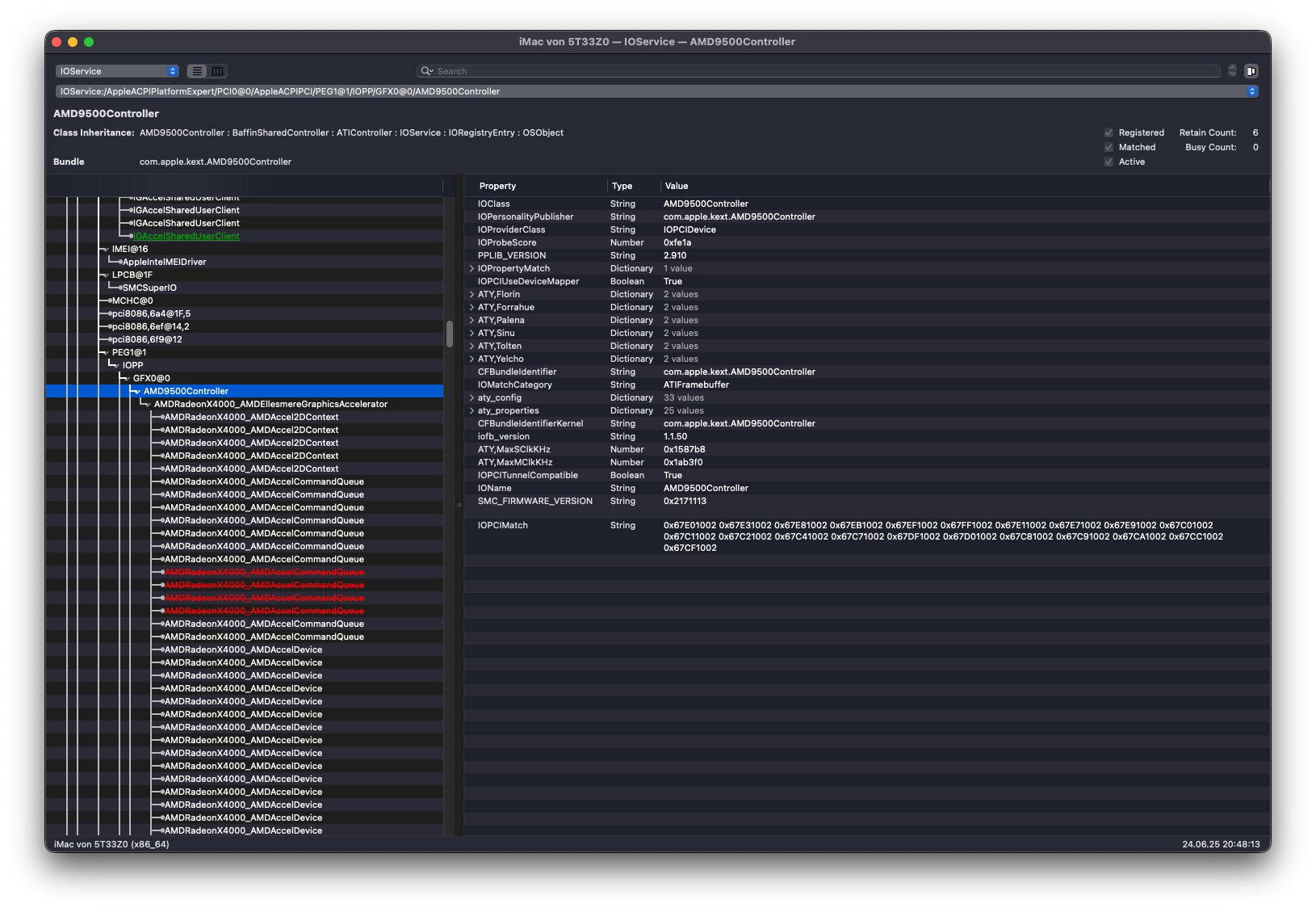
Task: Click the split-view divider handle between panes
Action: [459, 505]
